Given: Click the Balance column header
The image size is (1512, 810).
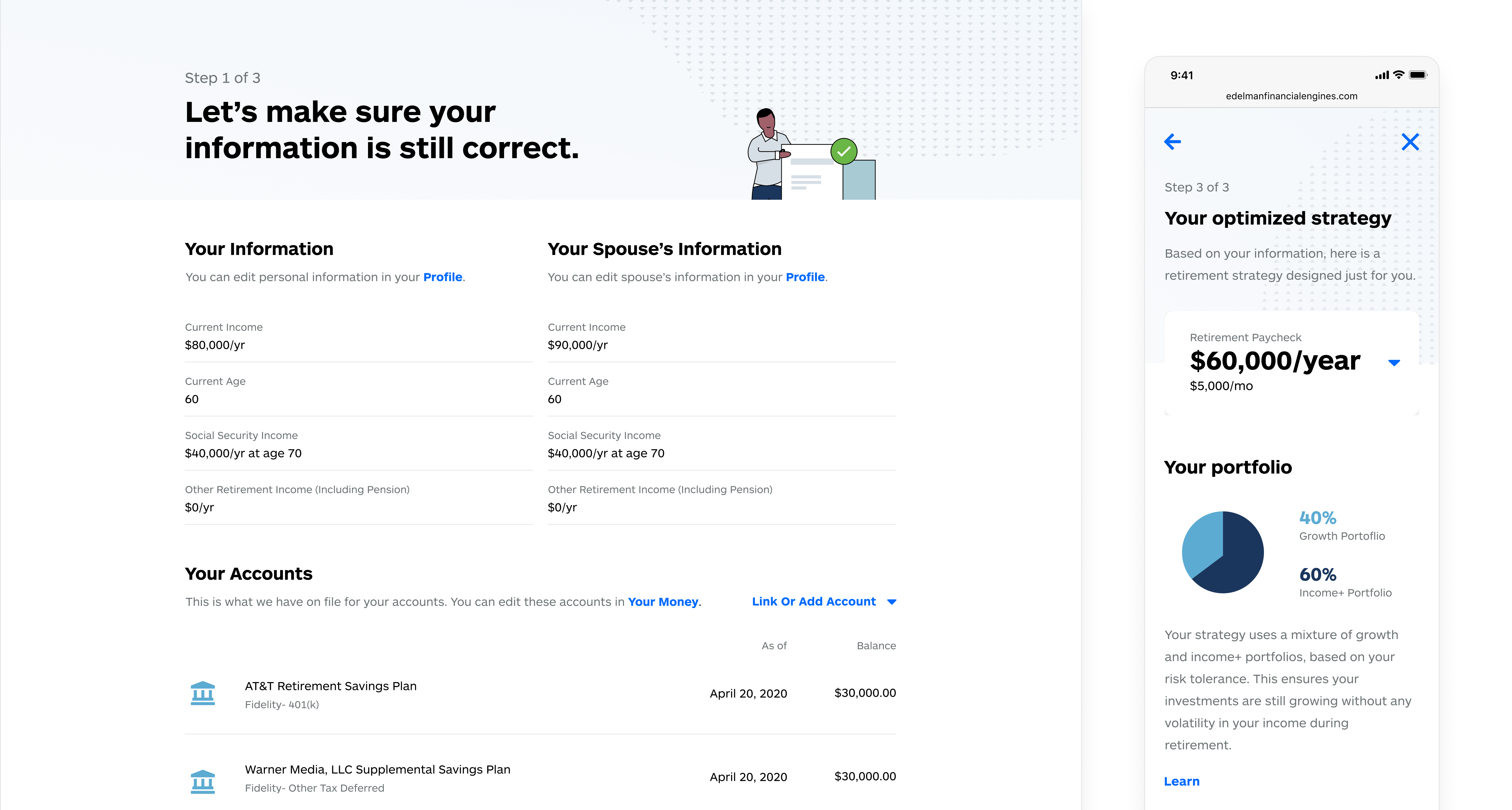Looking at the screenshot, I should (x=876, y=646).
